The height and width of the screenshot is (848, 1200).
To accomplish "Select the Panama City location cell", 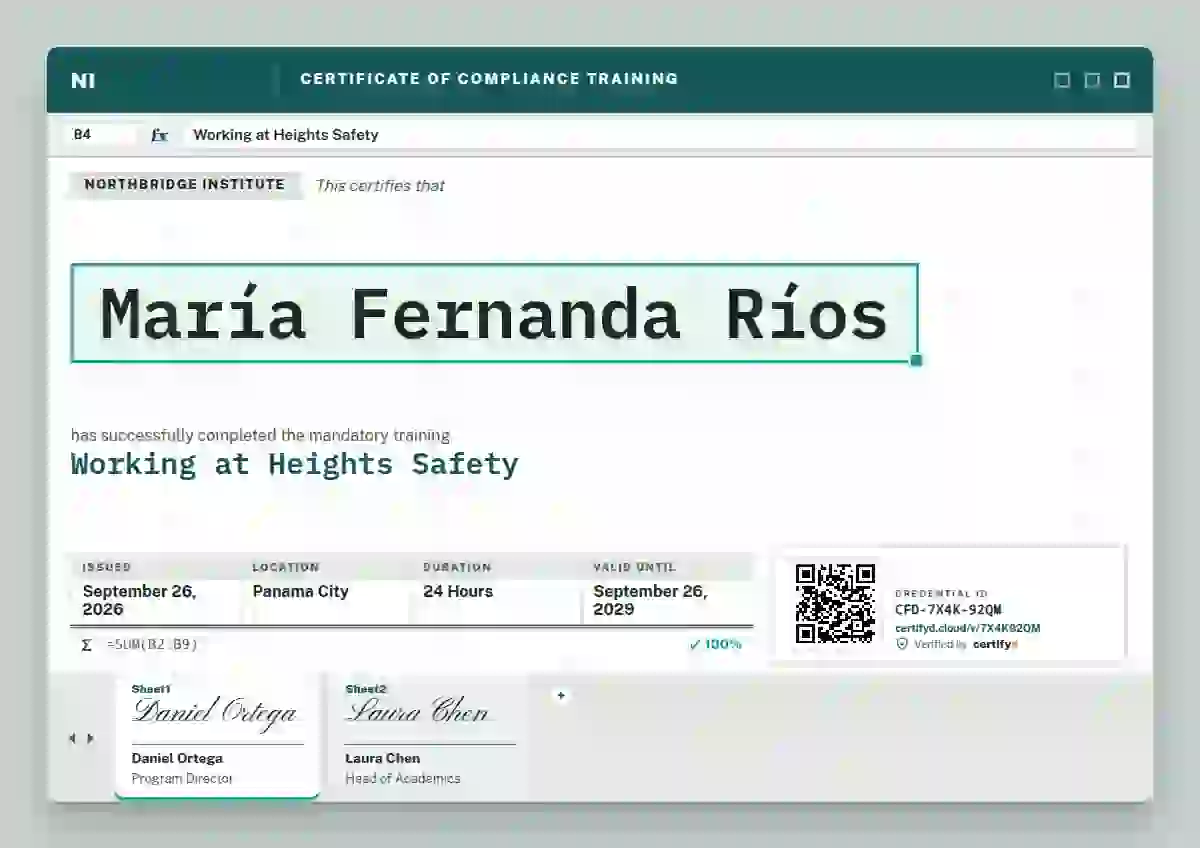I will click(301, 591).
